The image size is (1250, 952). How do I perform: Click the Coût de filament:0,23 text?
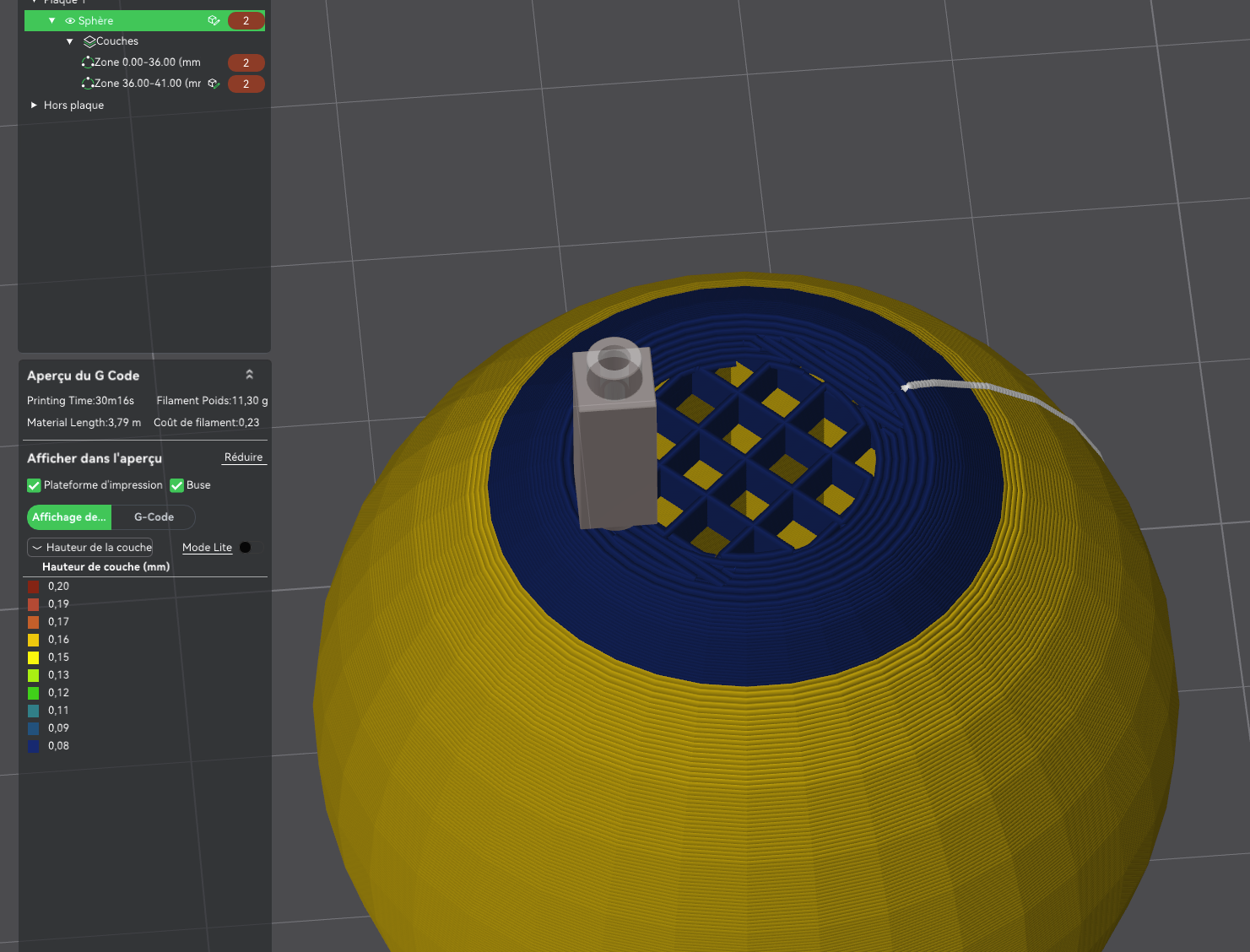(x=206, y=423)
